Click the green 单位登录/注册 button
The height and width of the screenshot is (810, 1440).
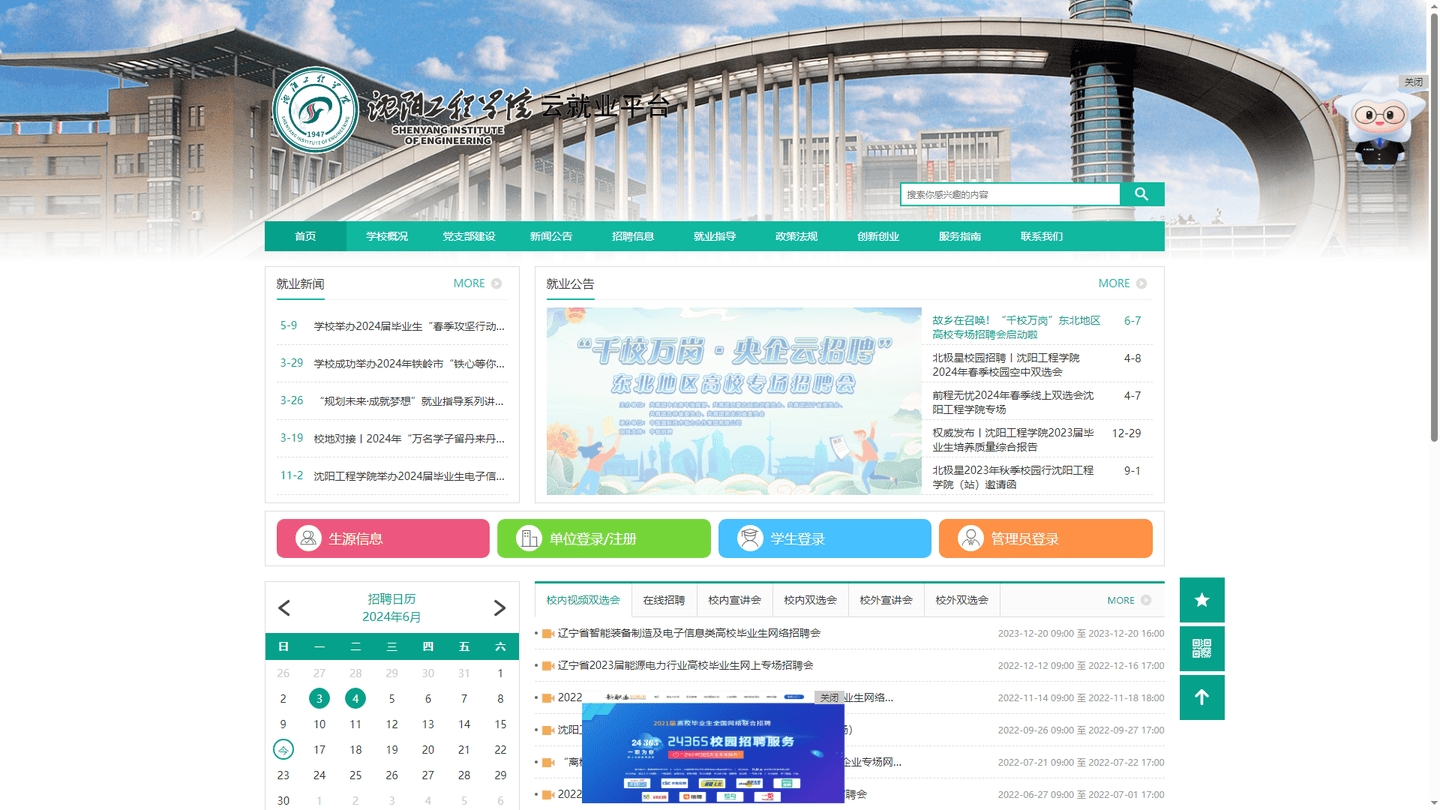604,538
